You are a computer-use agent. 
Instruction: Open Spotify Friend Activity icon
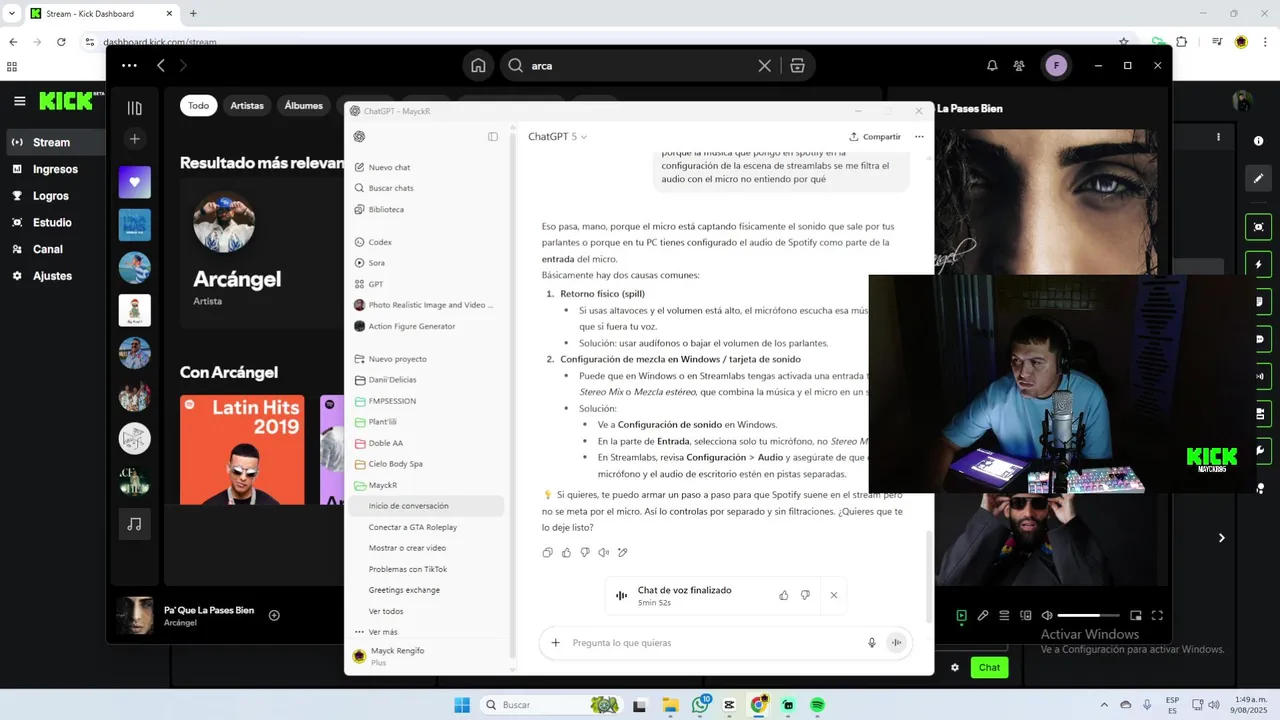pos(1019,65)
